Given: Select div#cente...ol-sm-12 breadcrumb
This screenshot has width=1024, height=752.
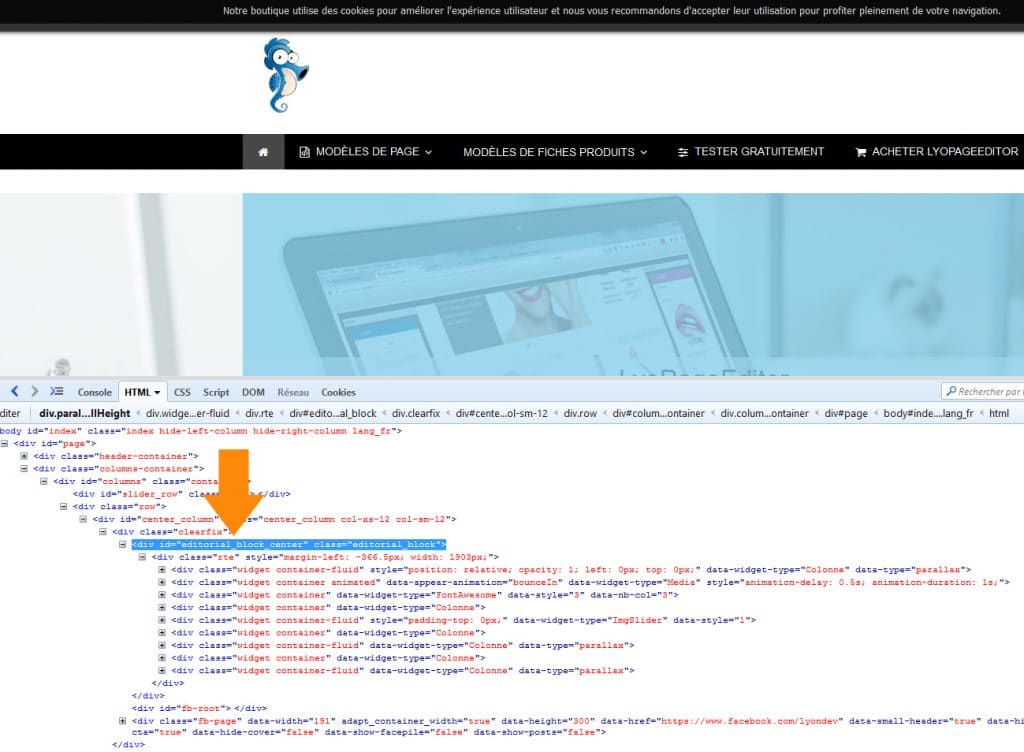Looking at the screenshot, I should [502, 413].
